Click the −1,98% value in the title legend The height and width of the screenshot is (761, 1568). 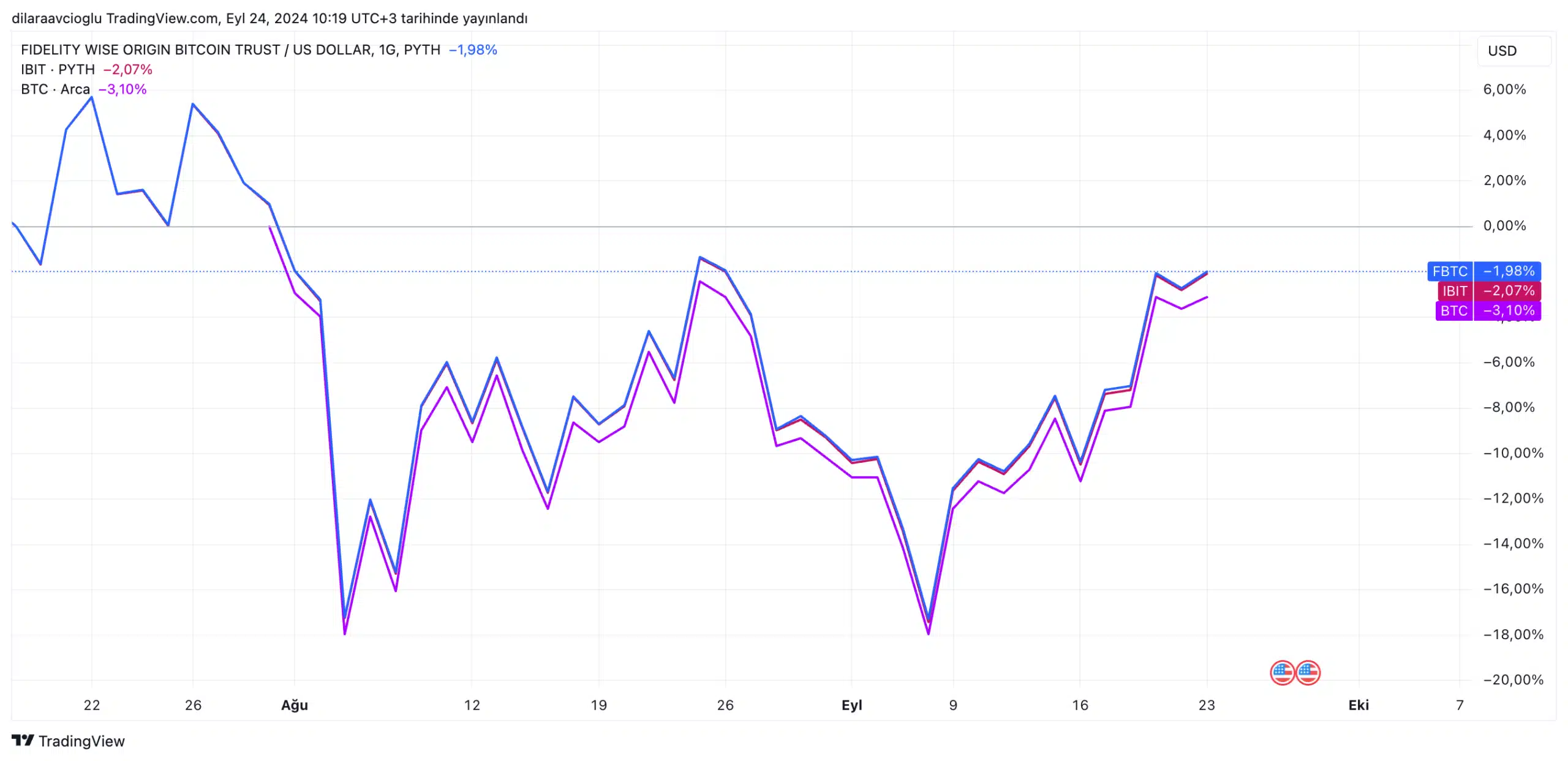click(473, 50)
